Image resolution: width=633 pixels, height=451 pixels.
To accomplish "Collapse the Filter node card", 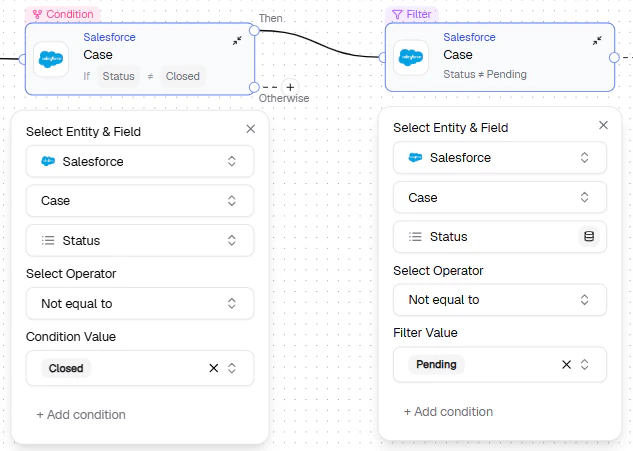I will coord(597,41).
